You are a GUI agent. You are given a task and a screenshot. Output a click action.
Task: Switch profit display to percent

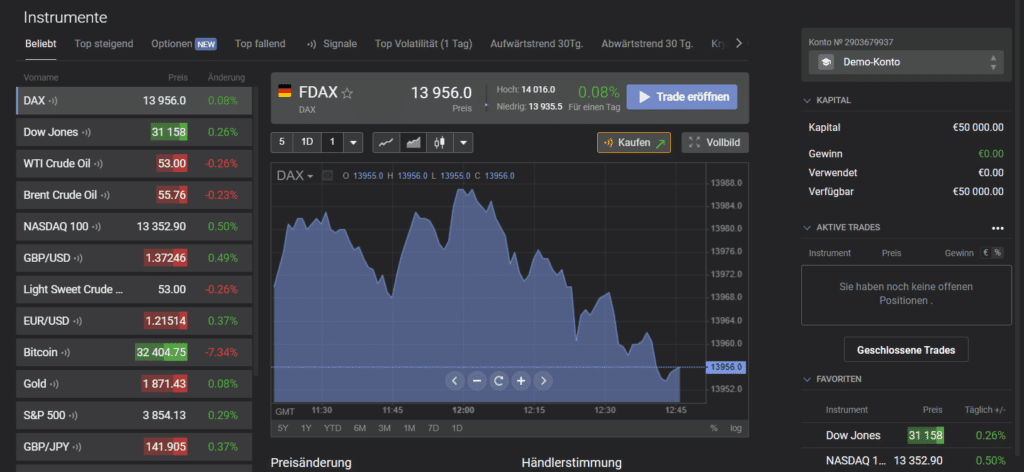click(997, 253)
